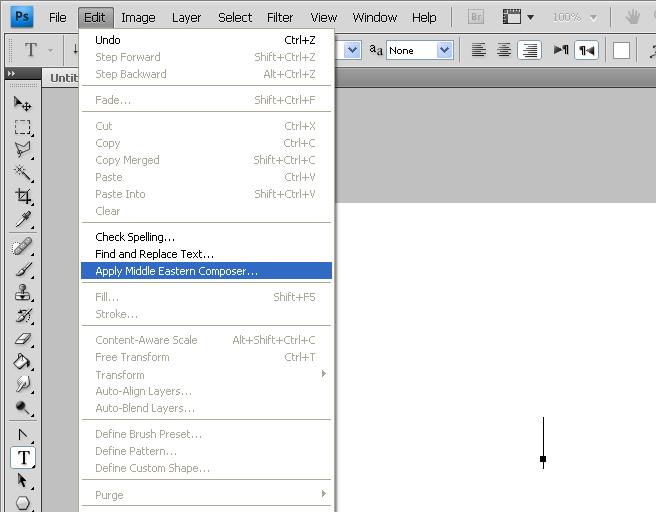Select the Smudge tool

pos(23,384)
